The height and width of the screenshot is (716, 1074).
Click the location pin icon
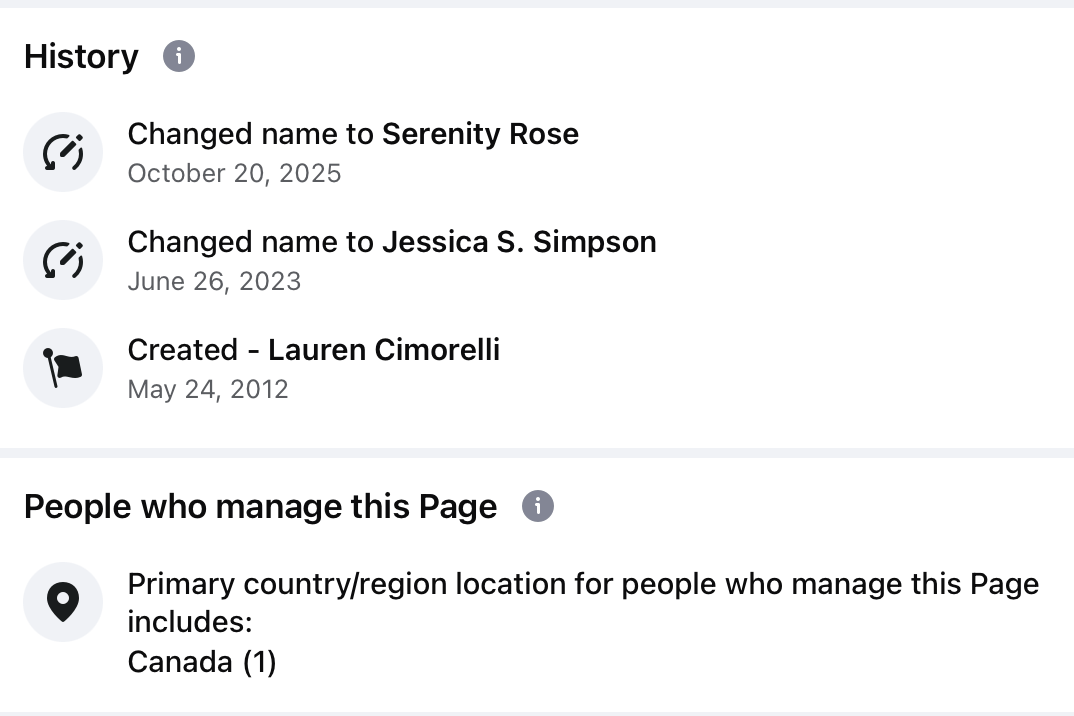click(63, 602)
